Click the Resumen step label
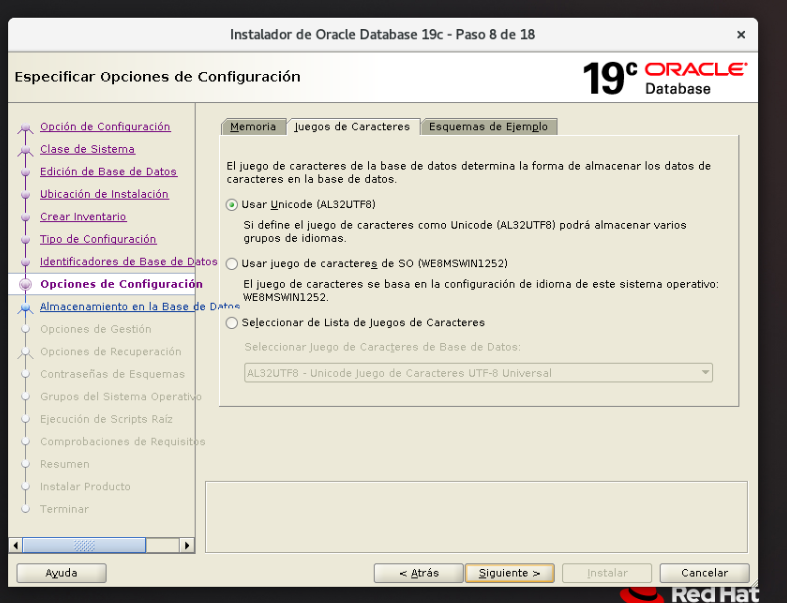This screenshot has height=603, width=787. pyautogui.click(x=65, y=464)
